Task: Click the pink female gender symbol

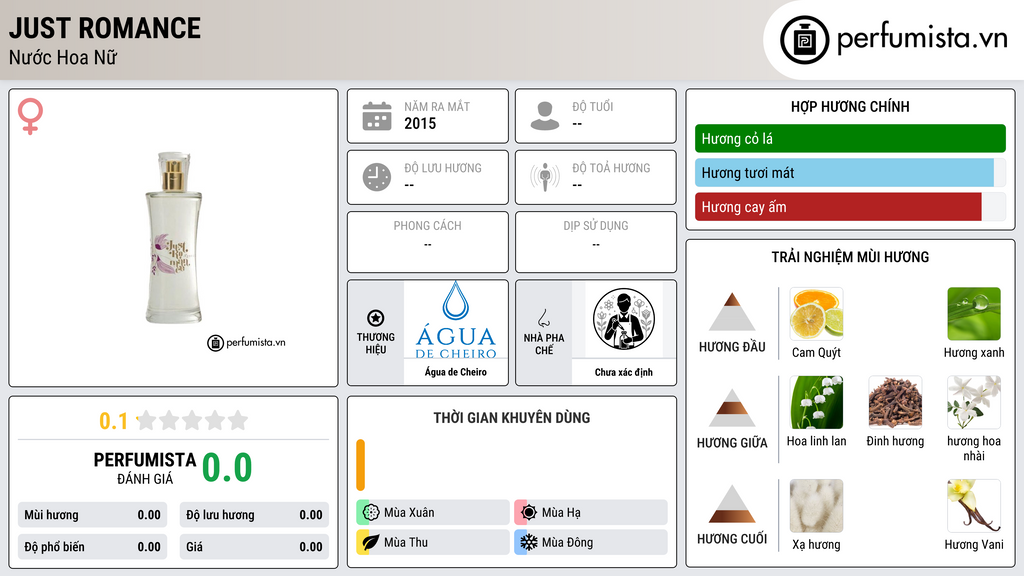Action: [x=30, y=116]
